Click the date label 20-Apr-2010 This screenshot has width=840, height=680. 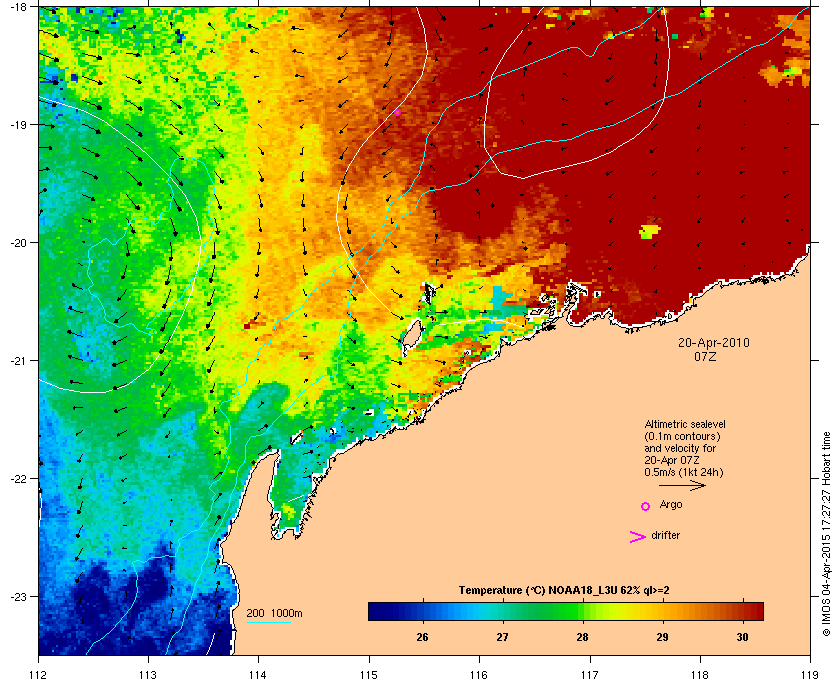714,342
